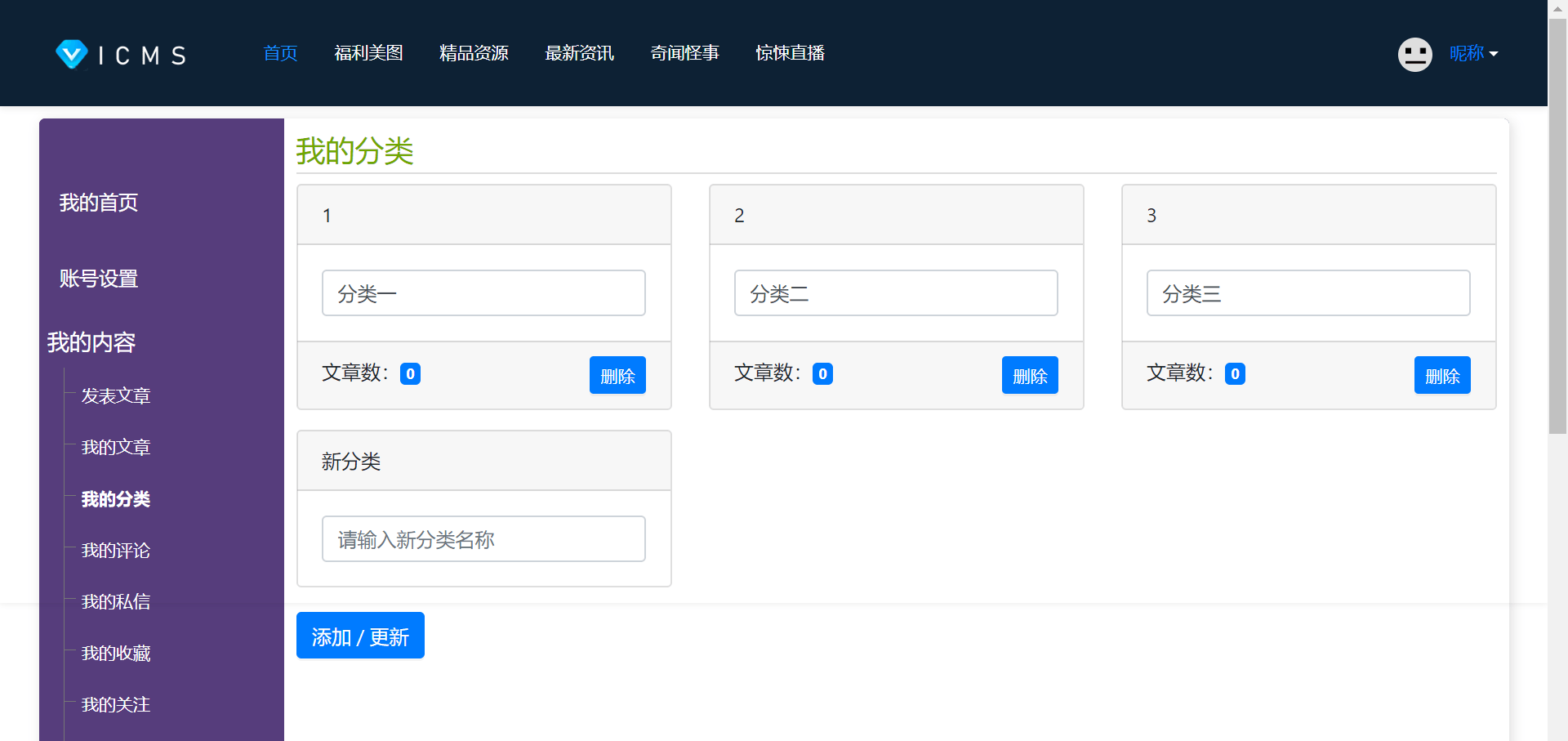Click the article count badge in card 3
Viewport: 1568px width, 741px height.
(1235, 374)
